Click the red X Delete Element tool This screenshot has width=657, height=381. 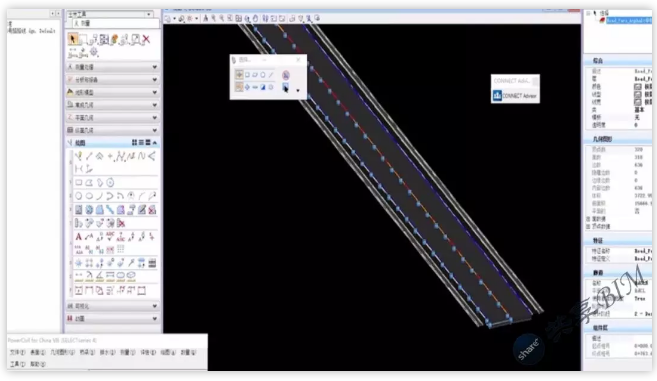pos(146,39)
